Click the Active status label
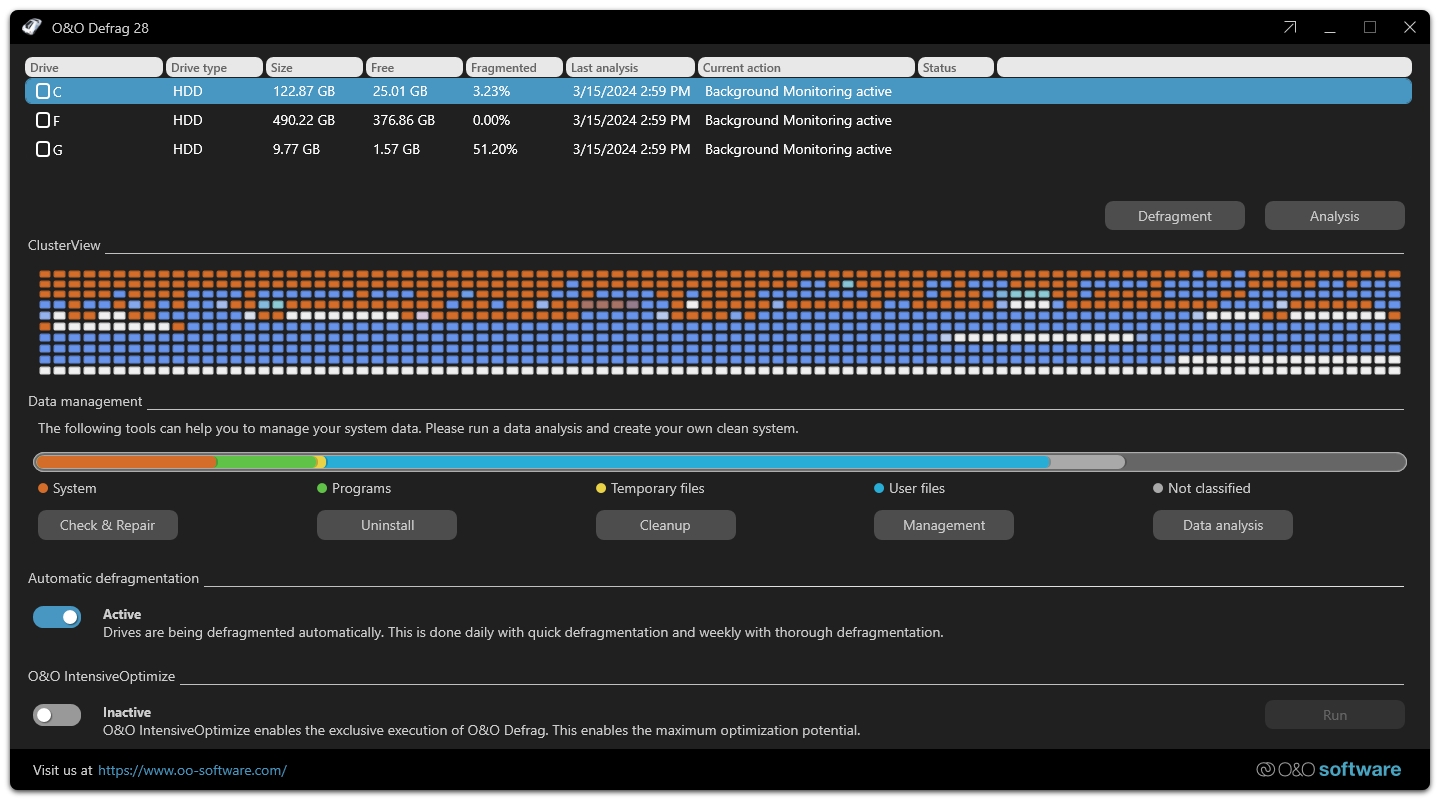Screen dimensions: 1440x800 pos(122,614)
